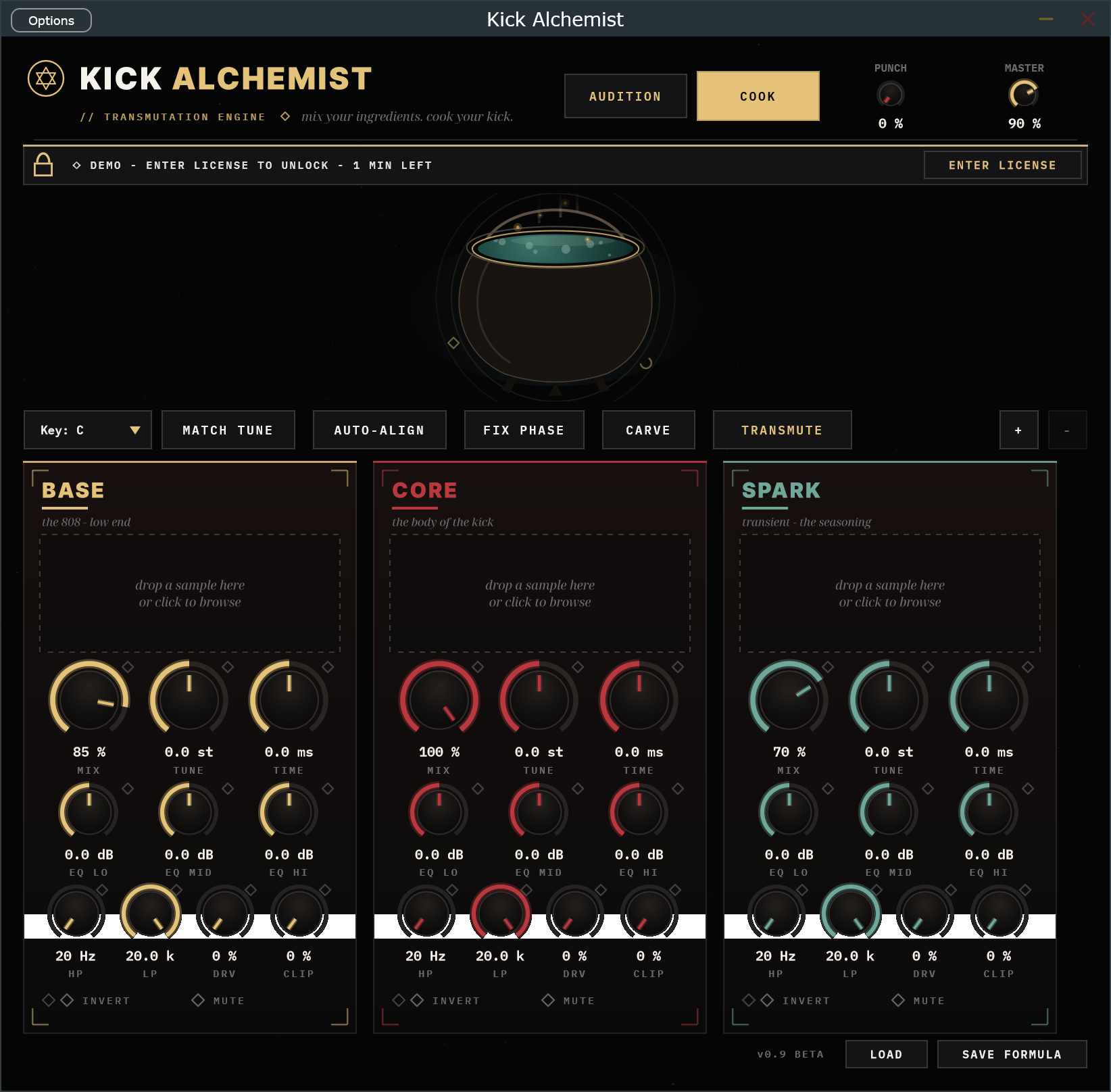The width and height of the screenshot is (1111, 1092).
Task: Click the BASE sample drop zone
Action: 190,593
